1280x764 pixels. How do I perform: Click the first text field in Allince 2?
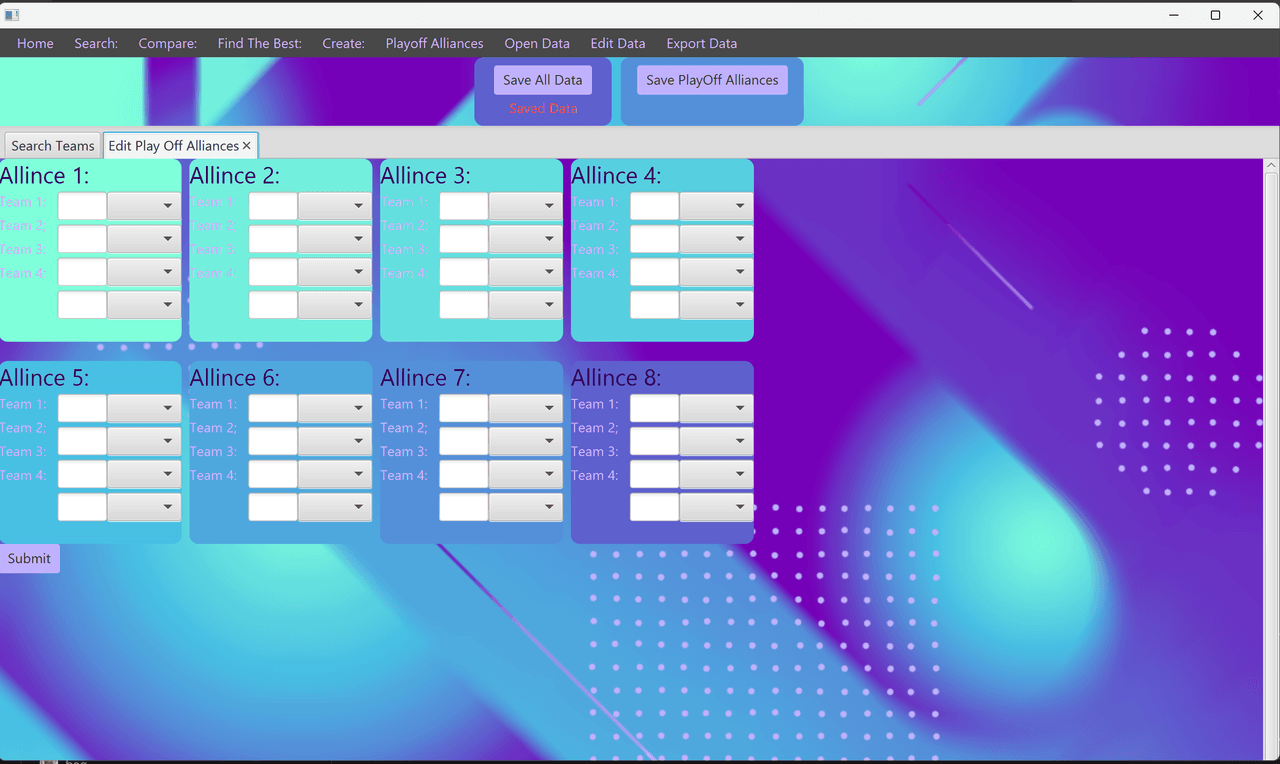[x=273, y=206]
